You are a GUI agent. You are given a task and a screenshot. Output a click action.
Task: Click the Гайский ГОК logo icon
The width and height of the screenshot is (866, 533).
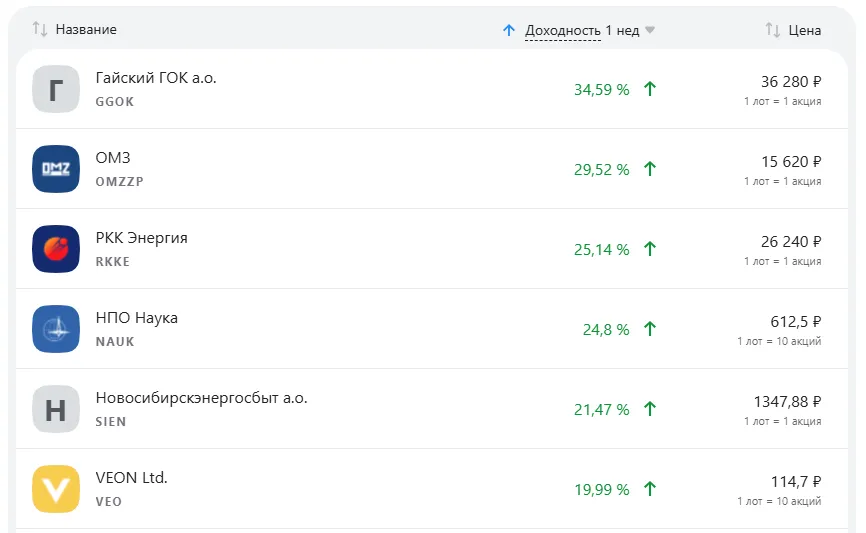(56, 89)
